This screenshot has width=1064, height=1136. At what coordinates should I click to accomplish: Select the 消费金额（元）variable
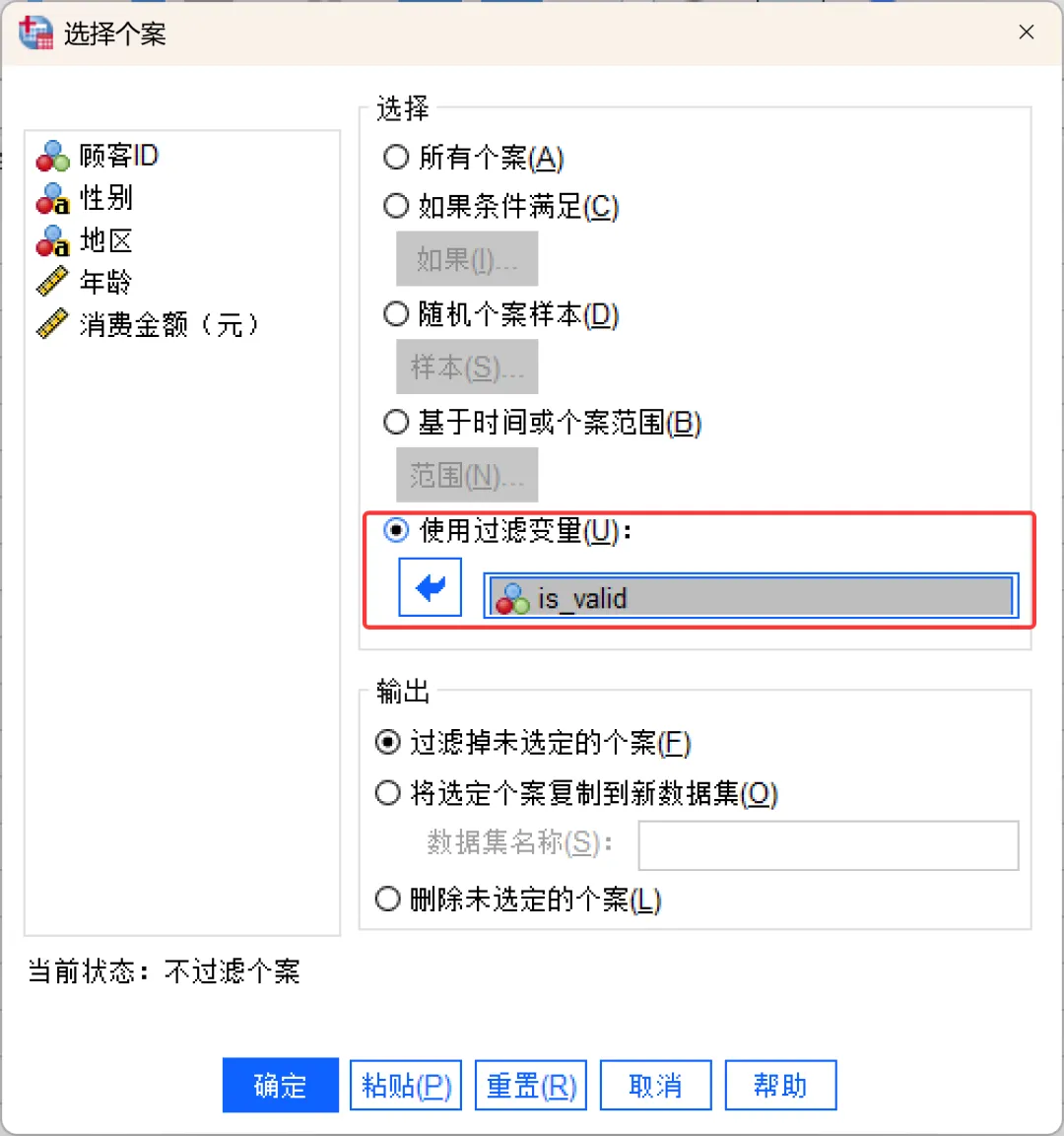(x=167, y=324)
